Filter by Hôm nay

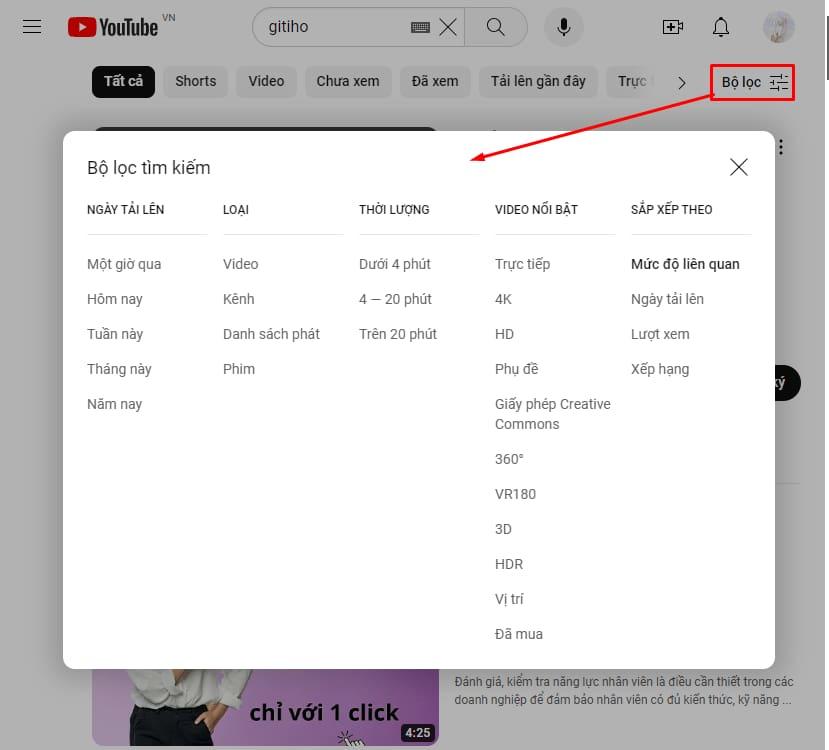[115, 299]
